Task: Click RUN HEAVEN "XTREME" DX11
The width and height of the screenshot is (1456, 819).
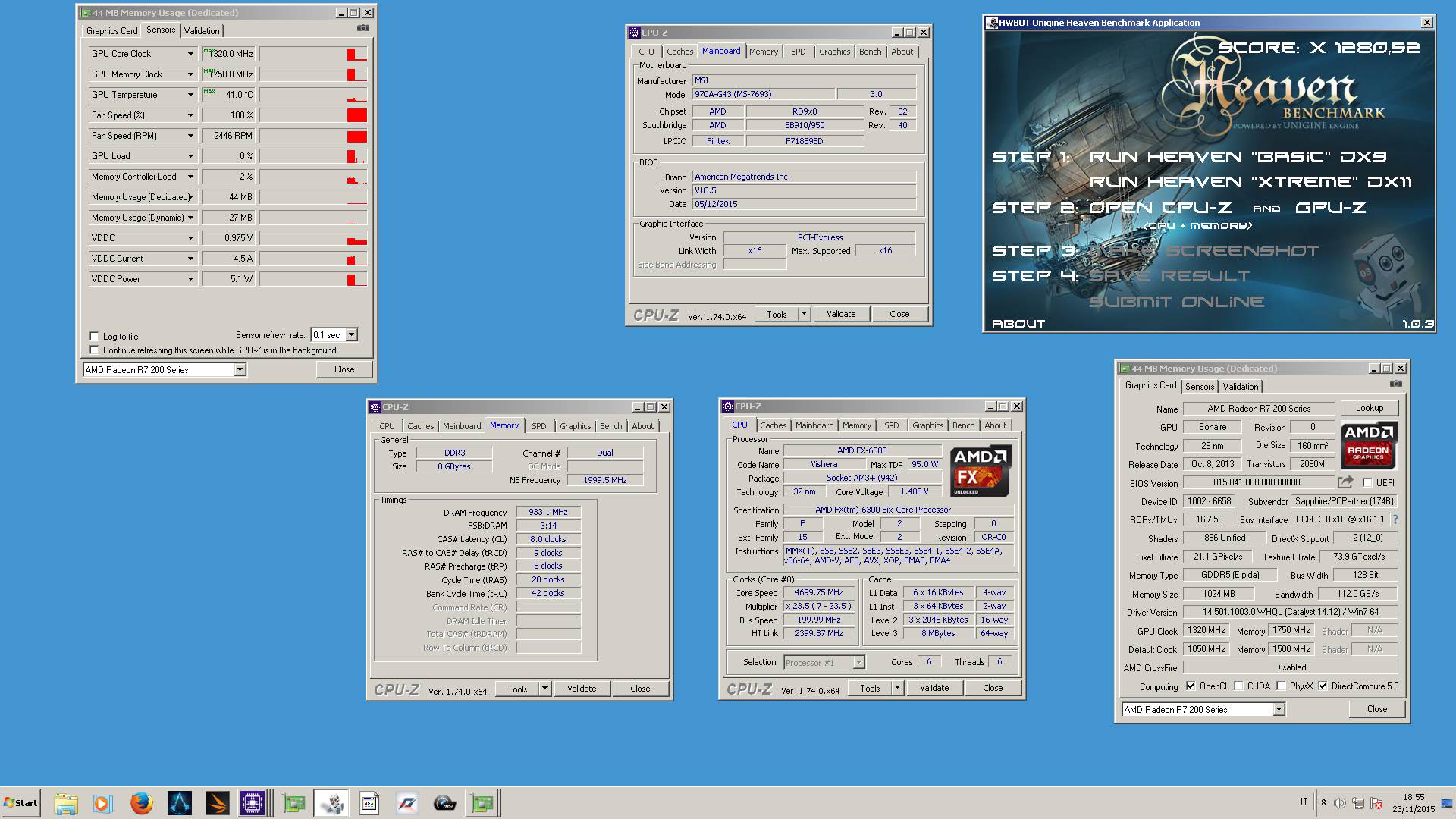Action: pos(1250,182)
